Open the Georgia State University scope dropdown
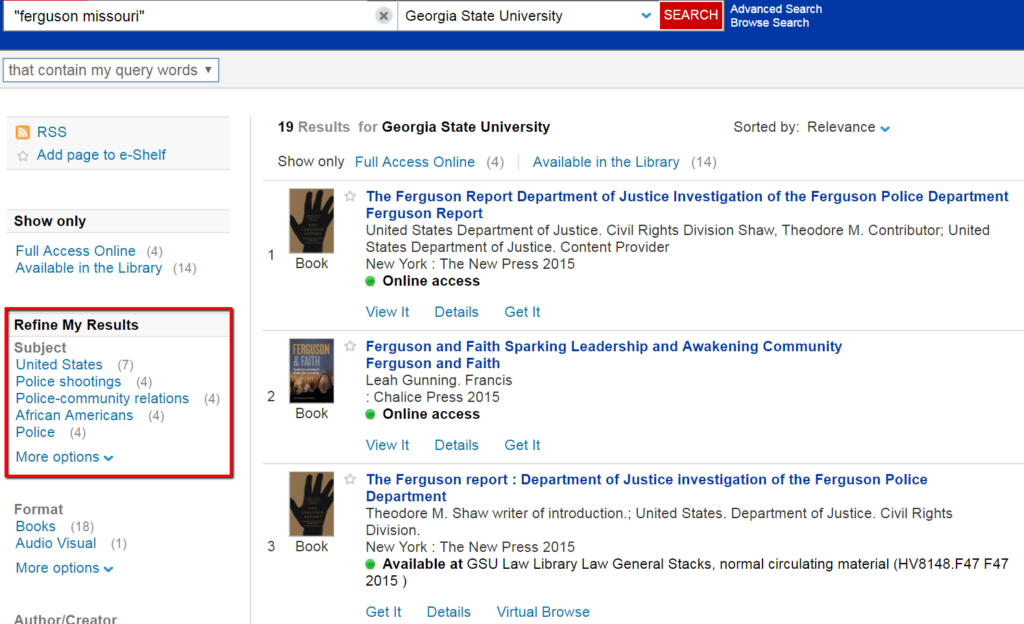Image resolution: width=1024 pixels, height=624 pixels. coord(528,16)
